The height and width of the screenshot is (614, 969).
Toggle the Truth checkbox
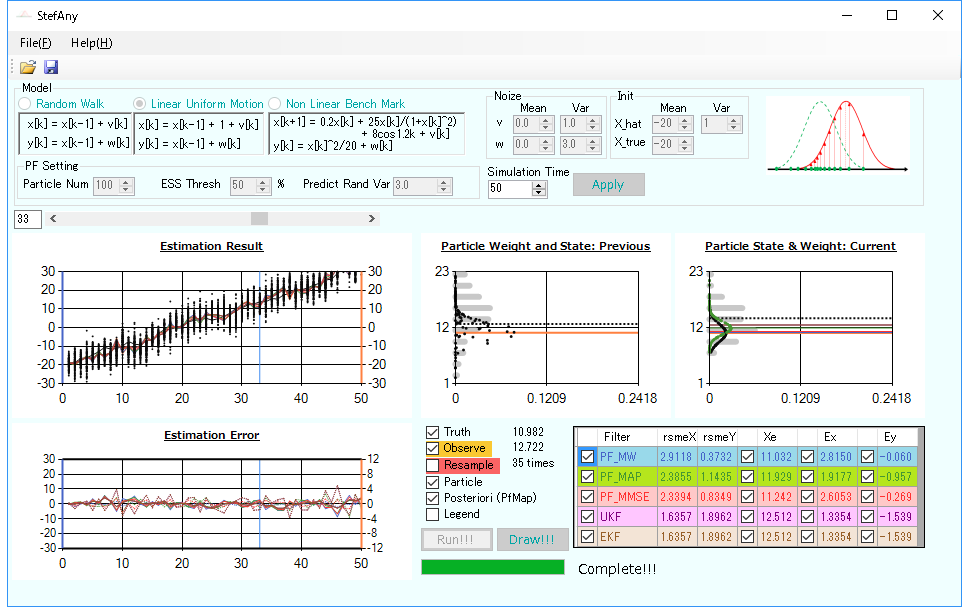click(432, 433)
